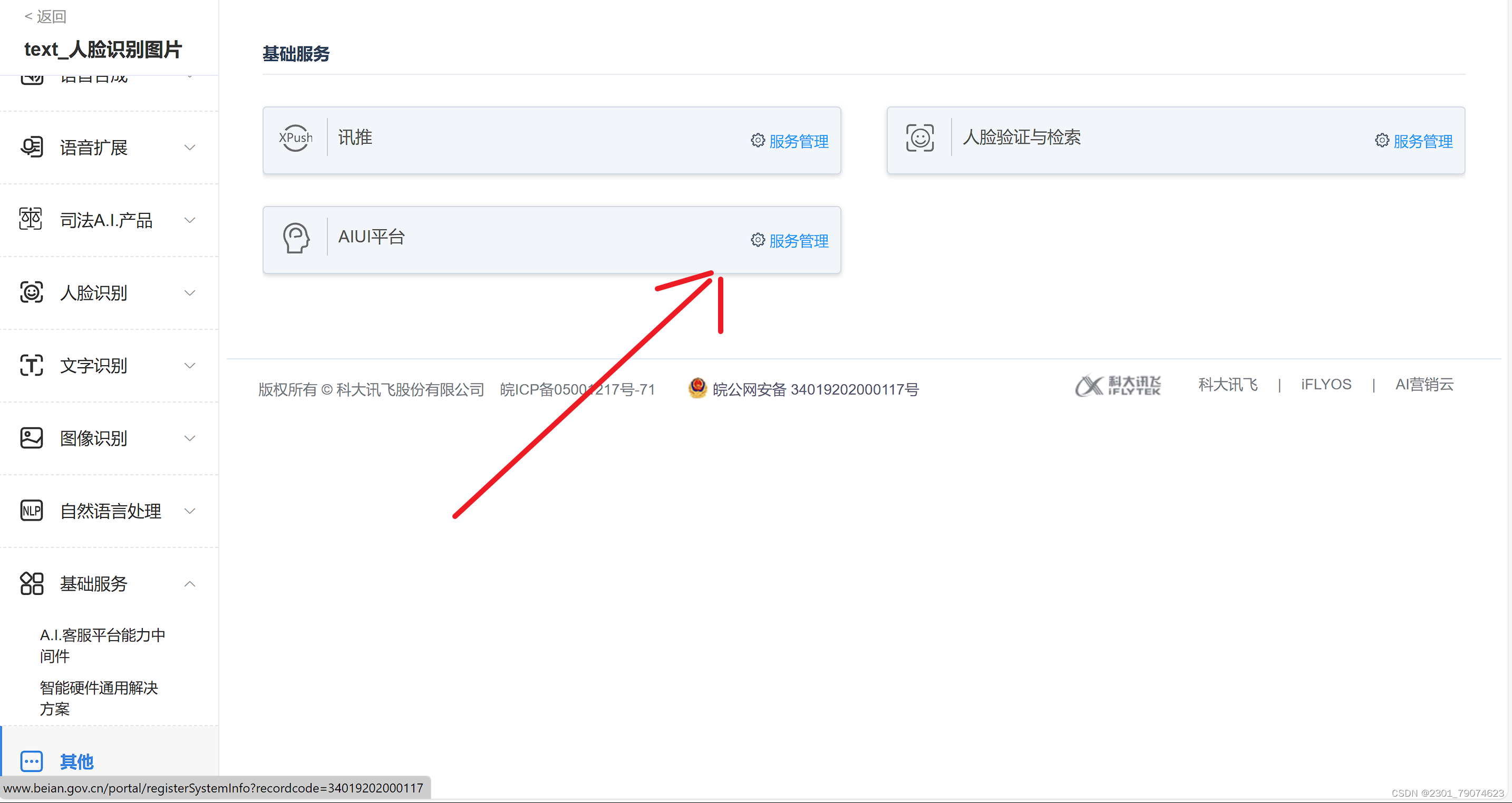
Task: Click the 返回 back link
Action: 45,16
